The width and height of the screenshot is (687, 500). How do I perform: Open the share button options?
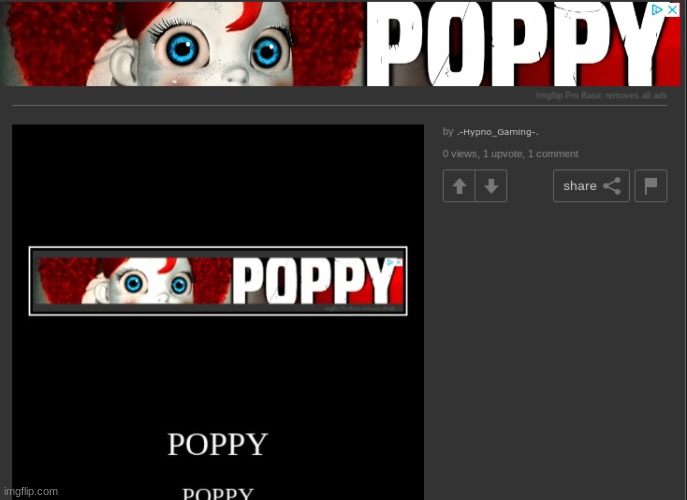(x=591, y=186)
